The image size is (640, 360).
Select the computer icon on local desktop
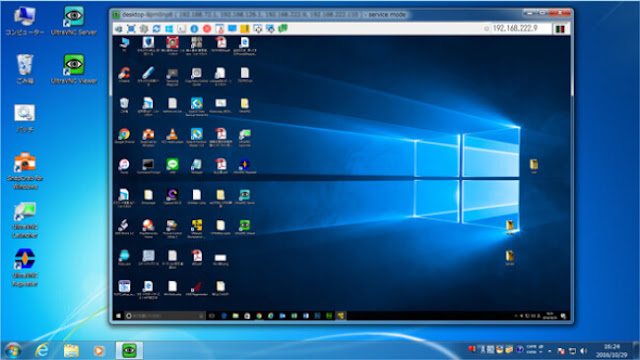click(x=24, y=21)
